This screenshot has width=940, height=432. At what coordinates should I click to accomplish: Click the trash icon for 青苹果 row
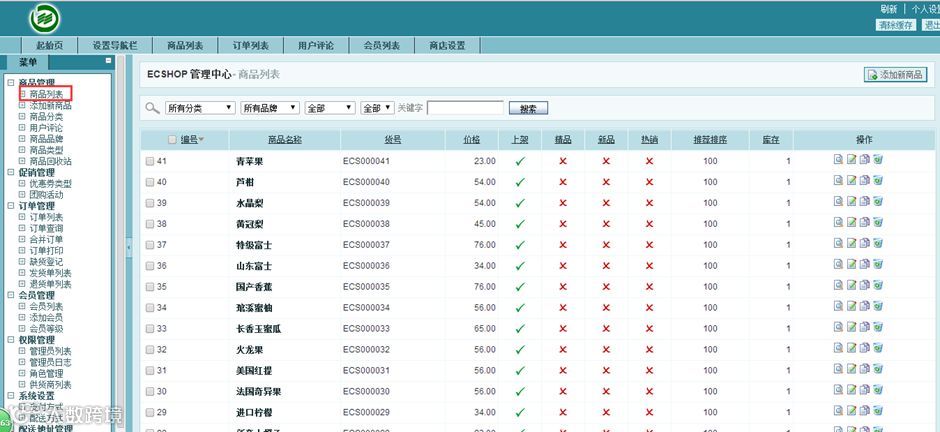tap(878, 159)
